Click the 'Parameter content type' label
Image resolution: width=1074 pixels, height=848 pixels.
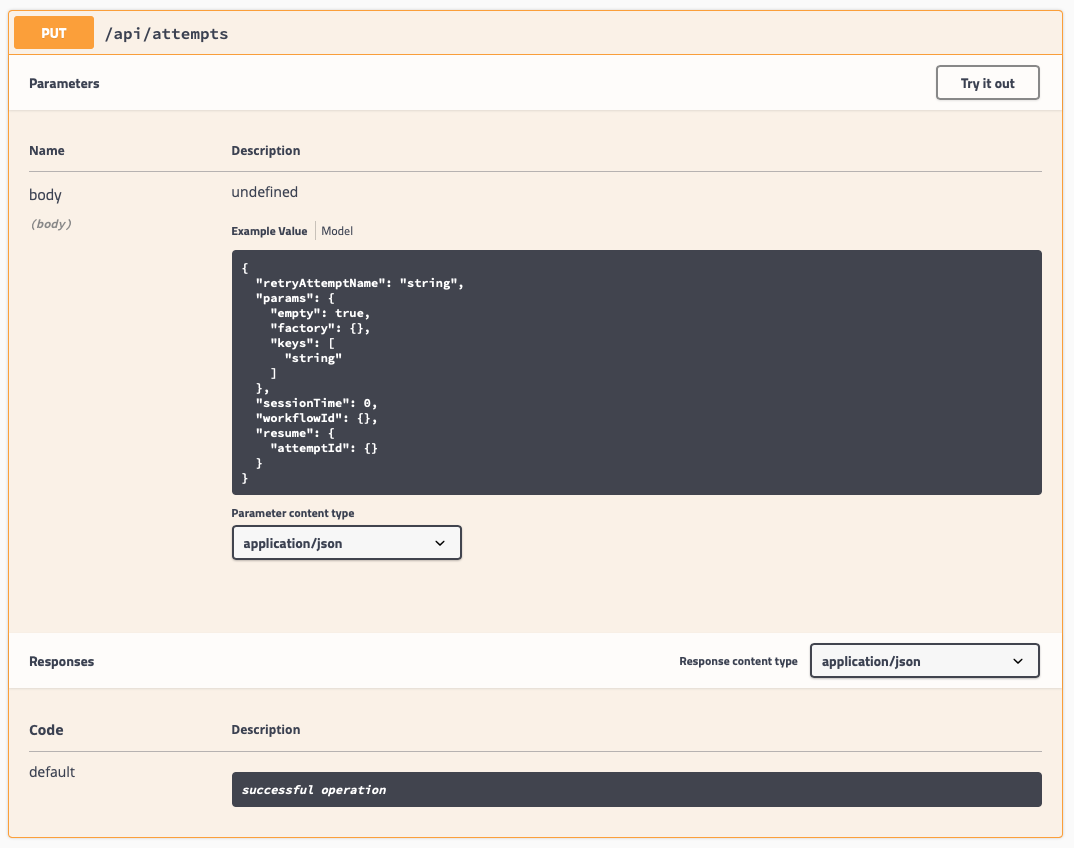(292, 513)
